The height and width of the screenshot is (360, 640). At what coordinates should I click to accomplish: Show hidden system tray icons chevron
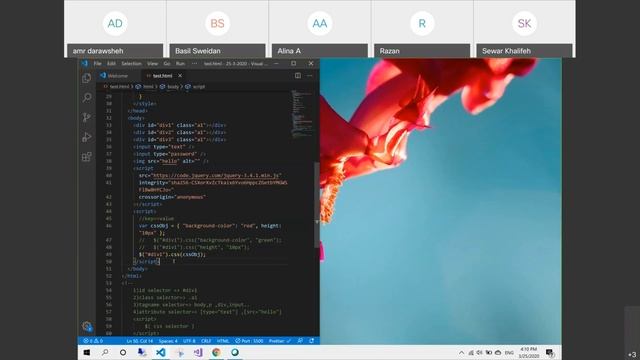click(462, 353)
